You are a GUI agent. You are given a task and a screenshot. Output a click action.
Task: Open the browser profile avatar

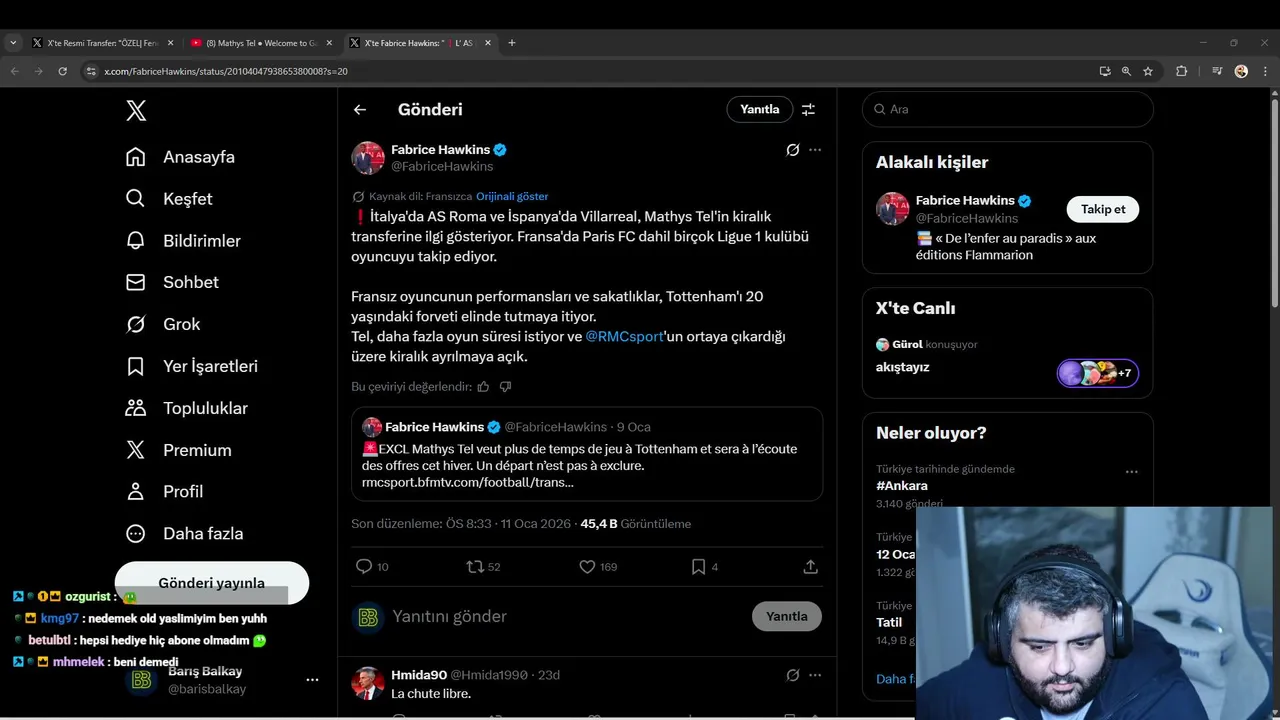(x=1241, y=71)
